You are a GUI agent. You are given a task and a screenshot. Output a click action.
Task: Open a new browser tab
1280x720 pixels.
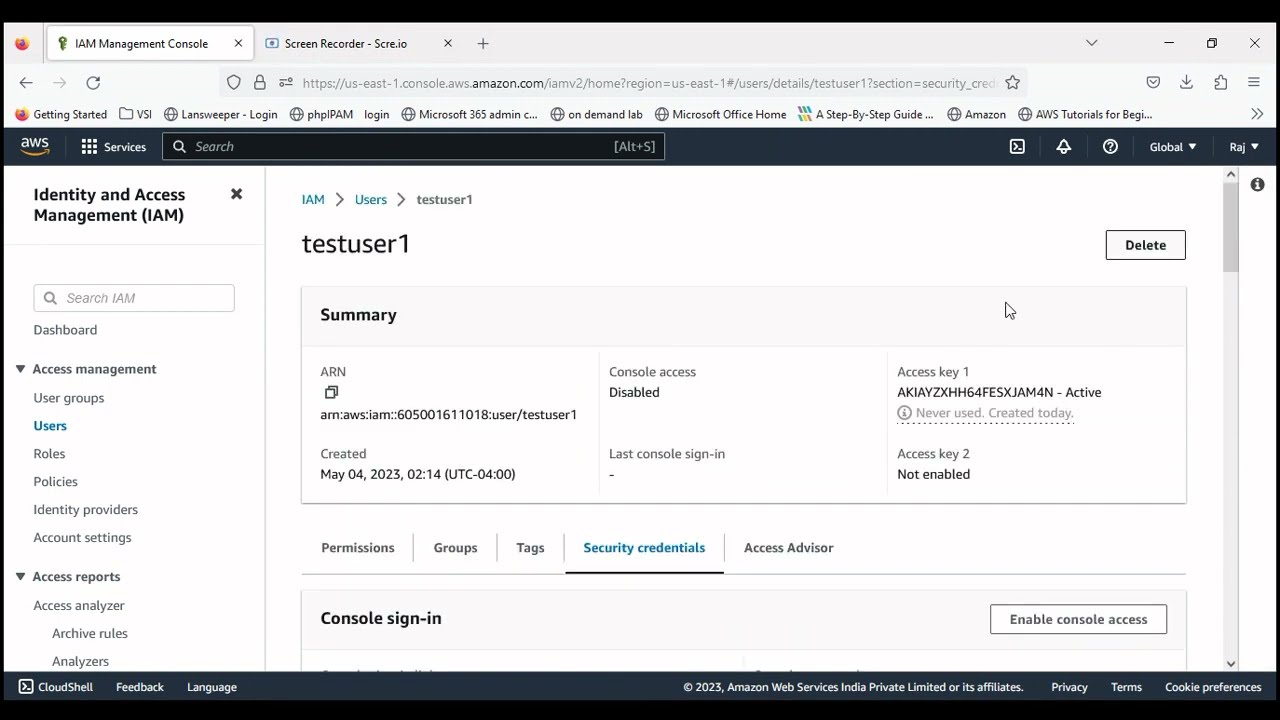tap(483, 44)
